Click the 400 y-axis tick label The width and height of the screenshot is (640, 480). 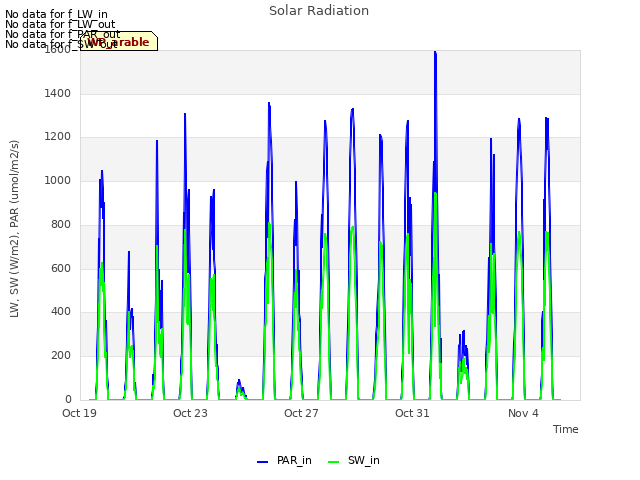coord(61,312)
